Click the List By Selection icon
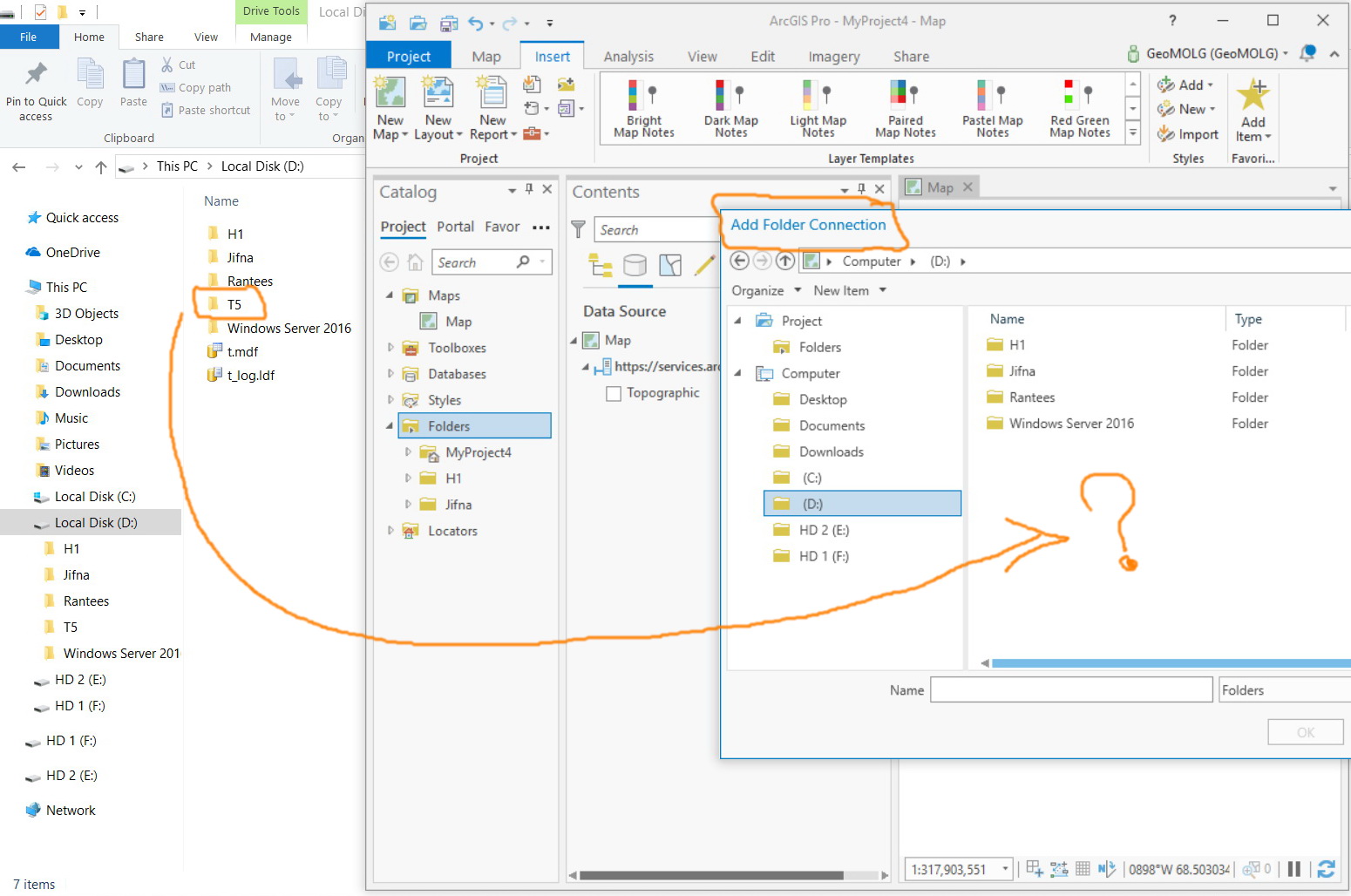Screen dimensions: 1351x896 click(669, 265)
